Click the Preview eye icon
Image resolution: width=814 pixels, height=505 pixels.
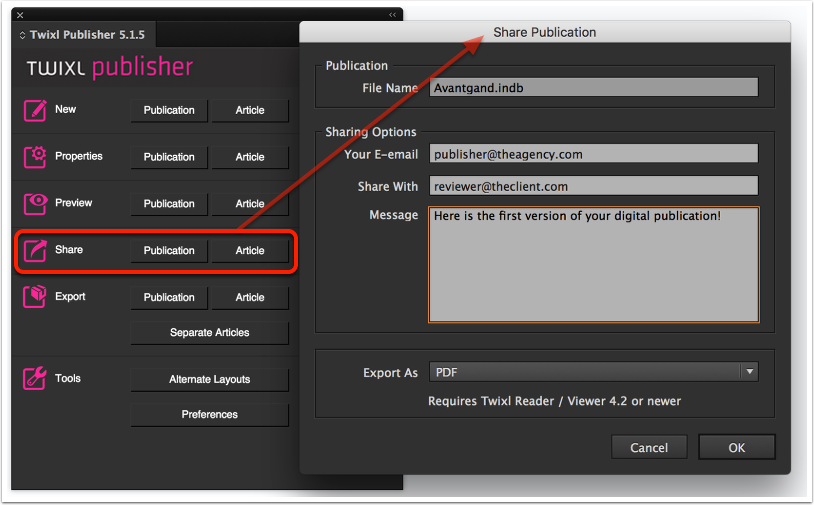[x=35, y=203]
